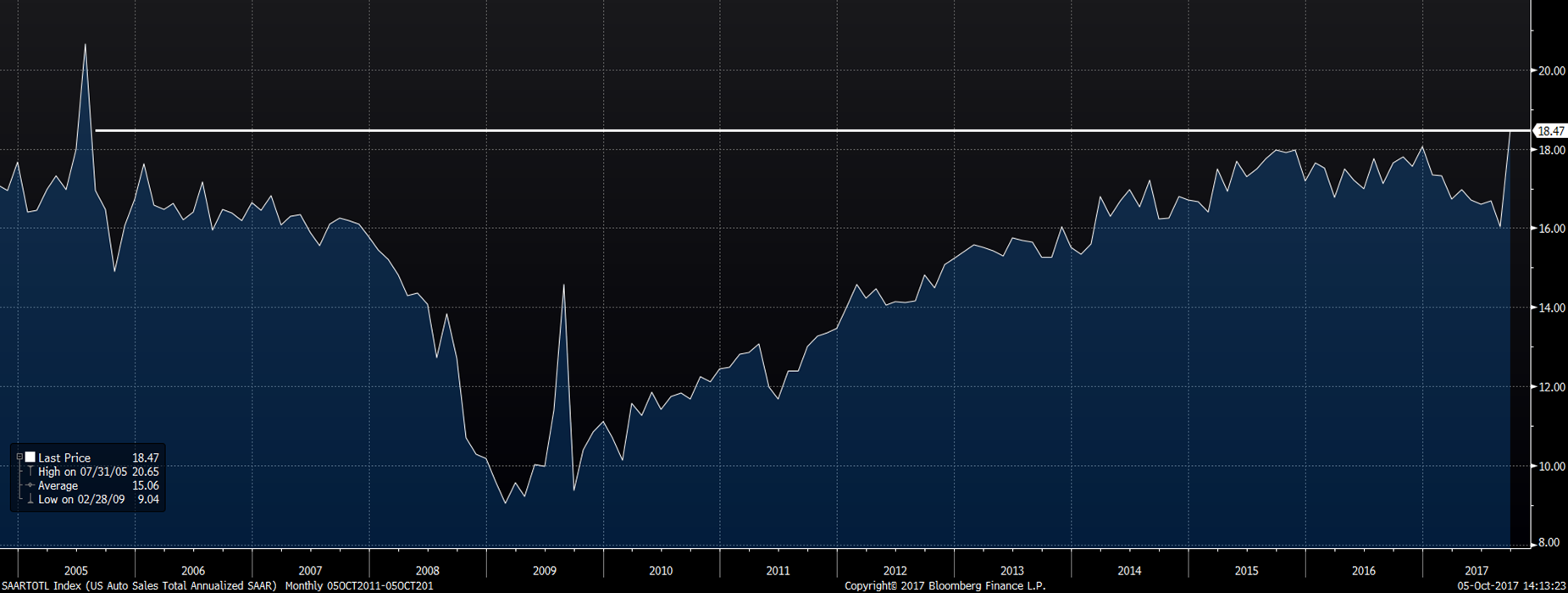
Task: Select the Average legend row
Action: tap(58, 485)
